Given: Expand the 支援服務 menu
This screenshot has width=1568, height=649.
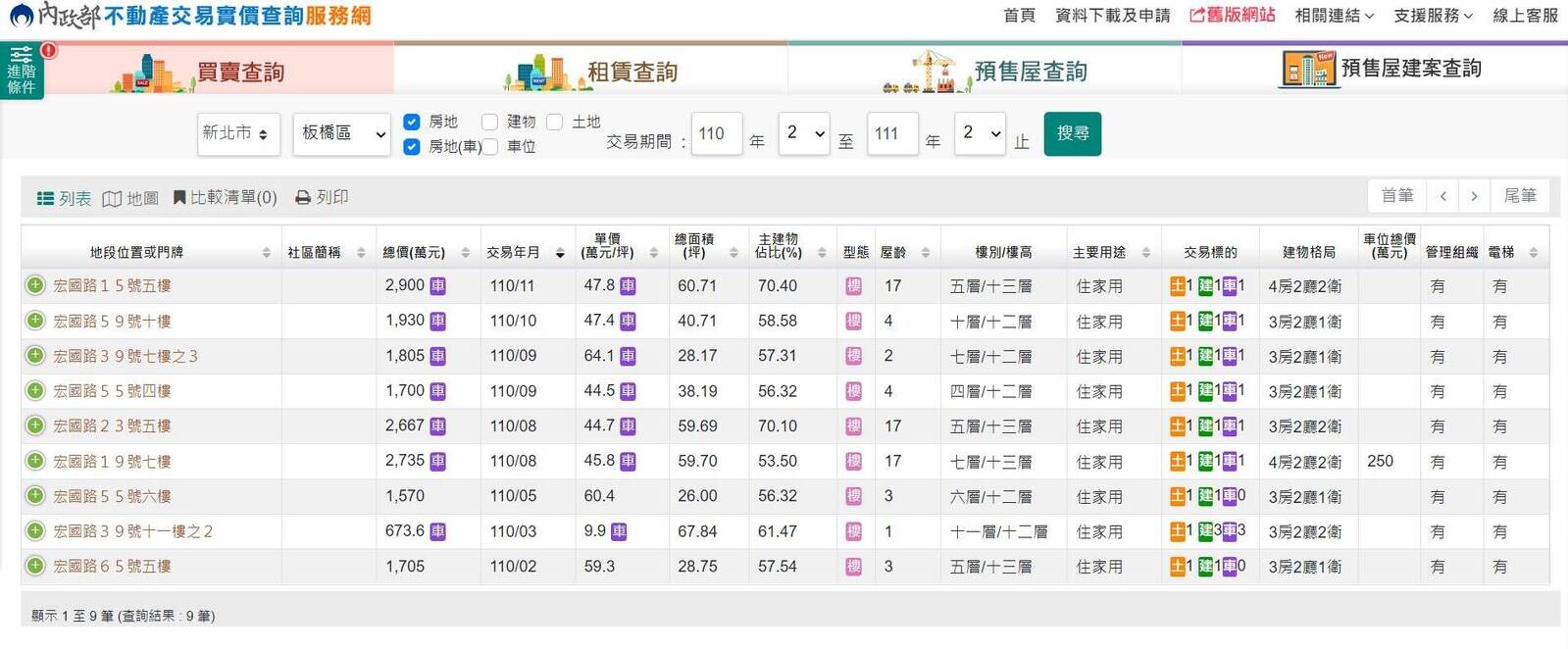Looking at the screenshot, I should coord(1433,16).
